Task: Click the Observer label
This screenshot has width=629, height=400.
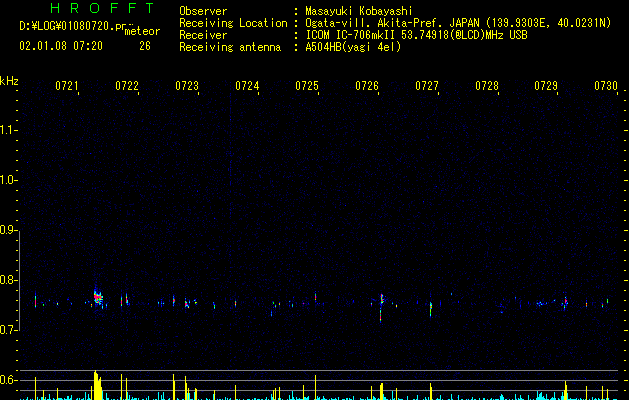Action: coord(203,11)
